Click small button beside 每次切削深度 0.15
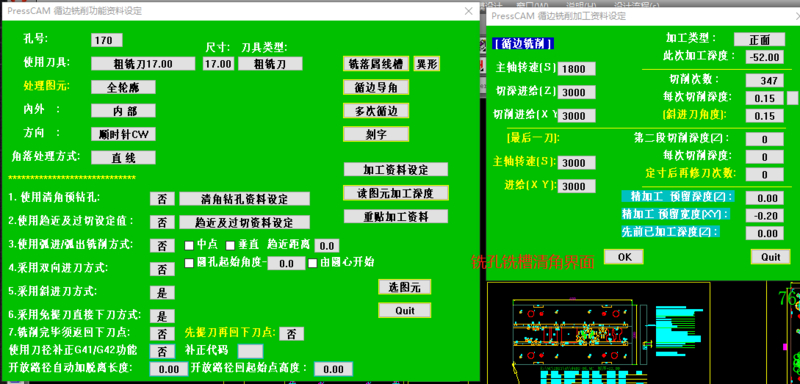This screenshot has width=800, height=384. click(x=792, y=97)
